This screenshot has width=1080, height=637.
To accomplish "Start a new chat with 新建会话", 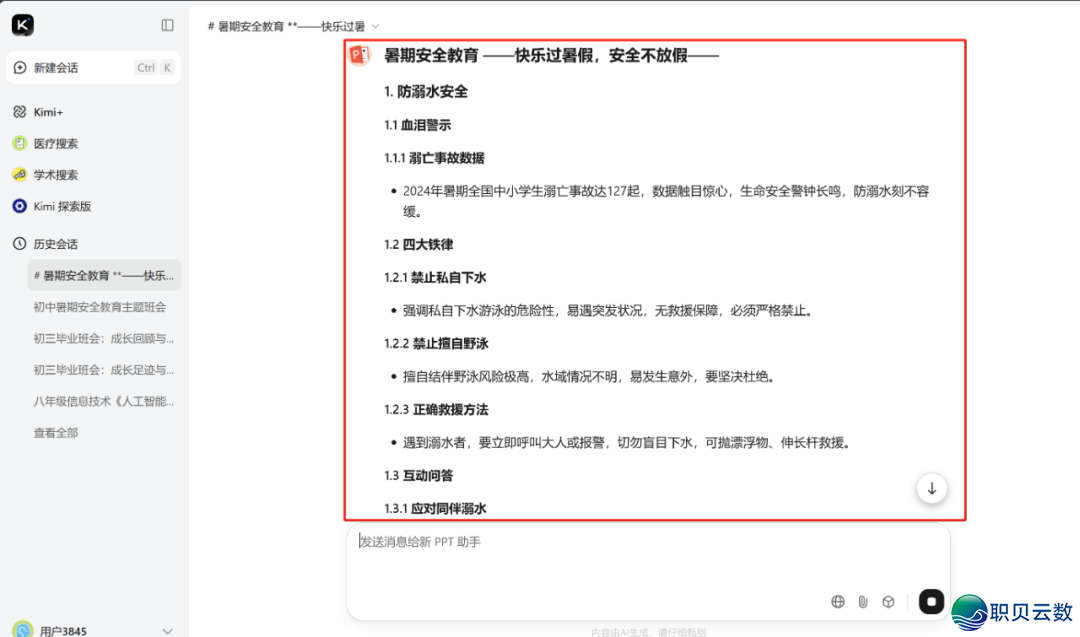I will (94, 67).
